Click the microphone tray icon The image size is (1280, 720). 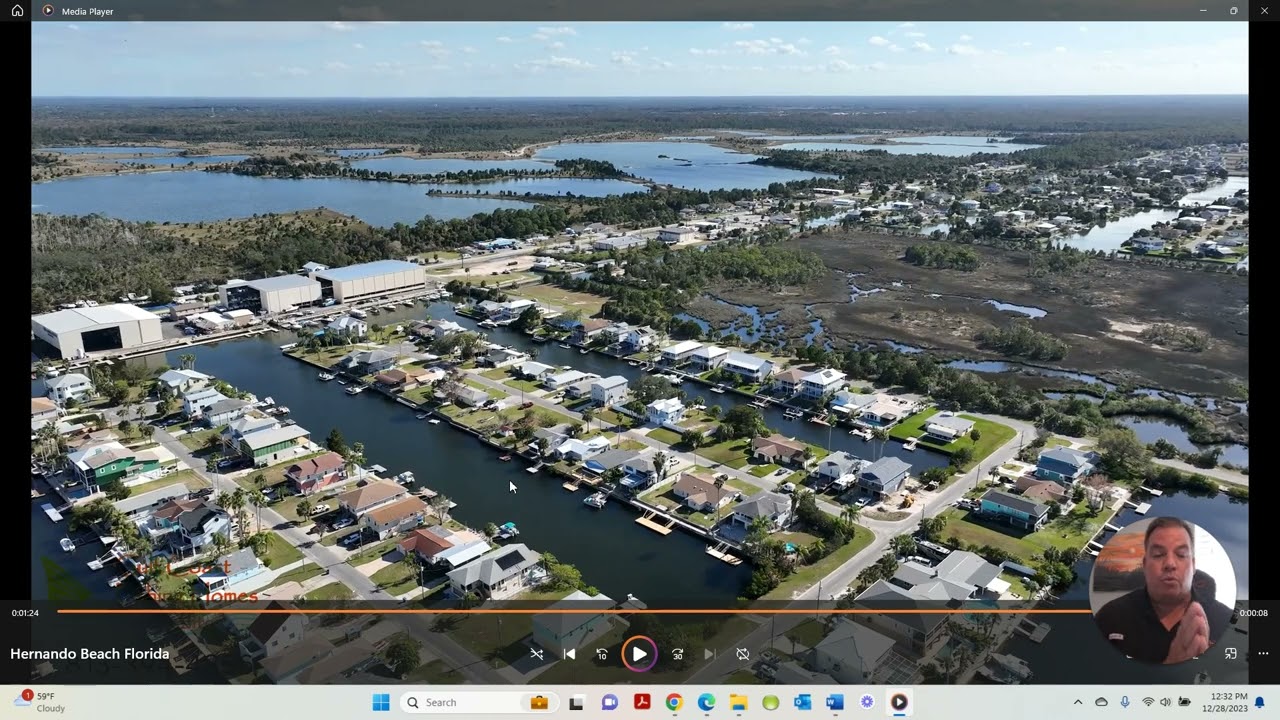pyautogui.click(x=1125, y=702)
